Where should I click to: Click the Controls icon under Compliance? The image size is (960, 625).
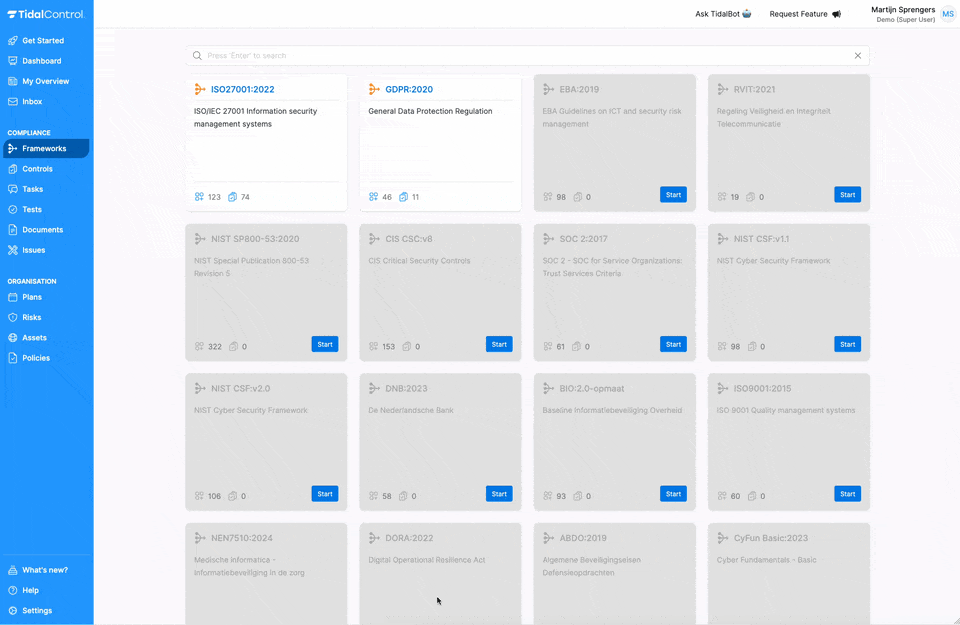(11, 168)
